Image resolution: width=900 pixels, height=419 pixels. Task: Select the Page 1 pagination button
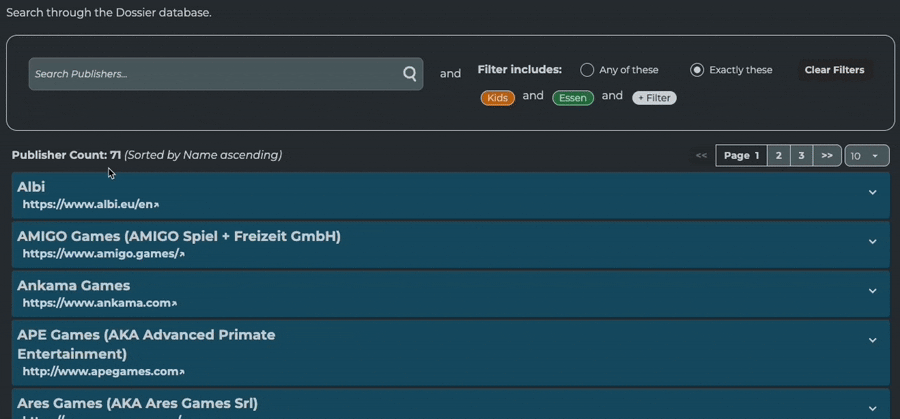741,156
